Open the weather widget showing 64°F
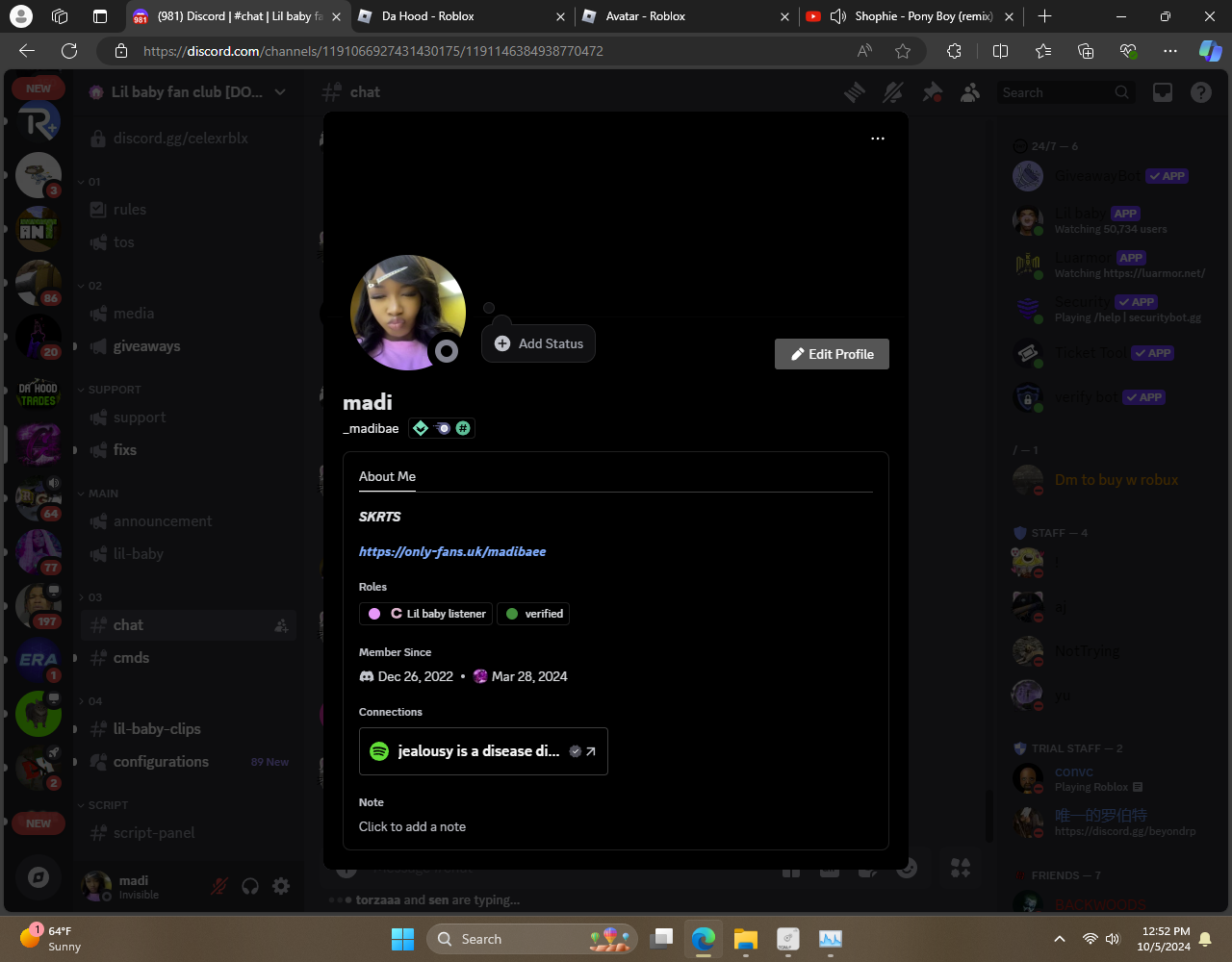The height and width of the screenshot is (962, 1232). [53, 939]
